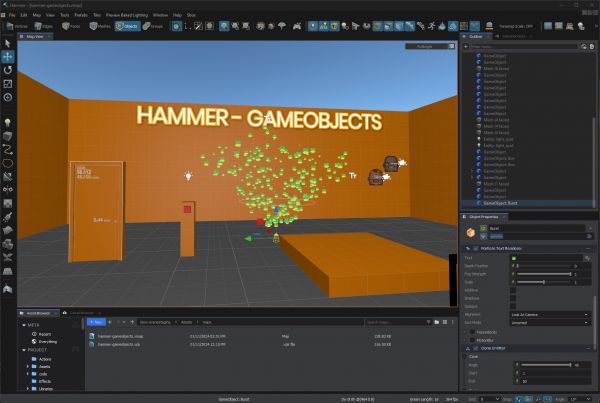This screenshot has height=403, width=600.
Task: Switch to Objects selection mode
Action: click(127, 26)
